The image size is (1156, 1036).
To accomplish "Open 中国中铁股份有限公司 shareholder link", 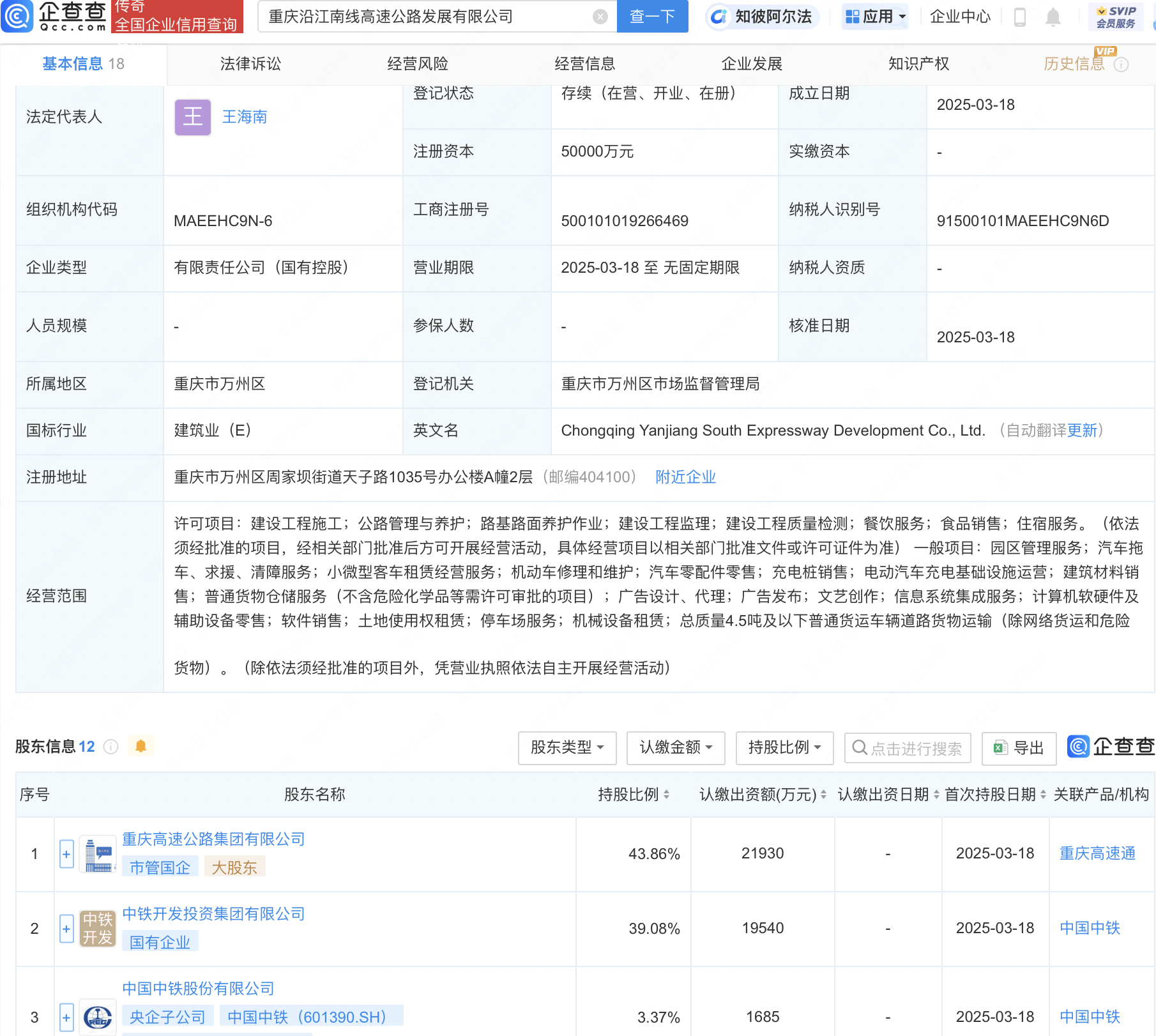I will click(198, 989).
